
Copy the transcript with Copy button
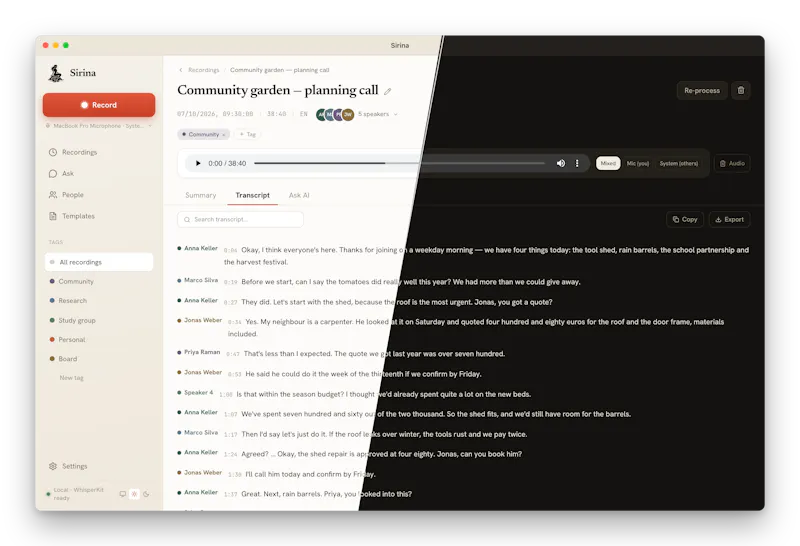tap(685, 219)
